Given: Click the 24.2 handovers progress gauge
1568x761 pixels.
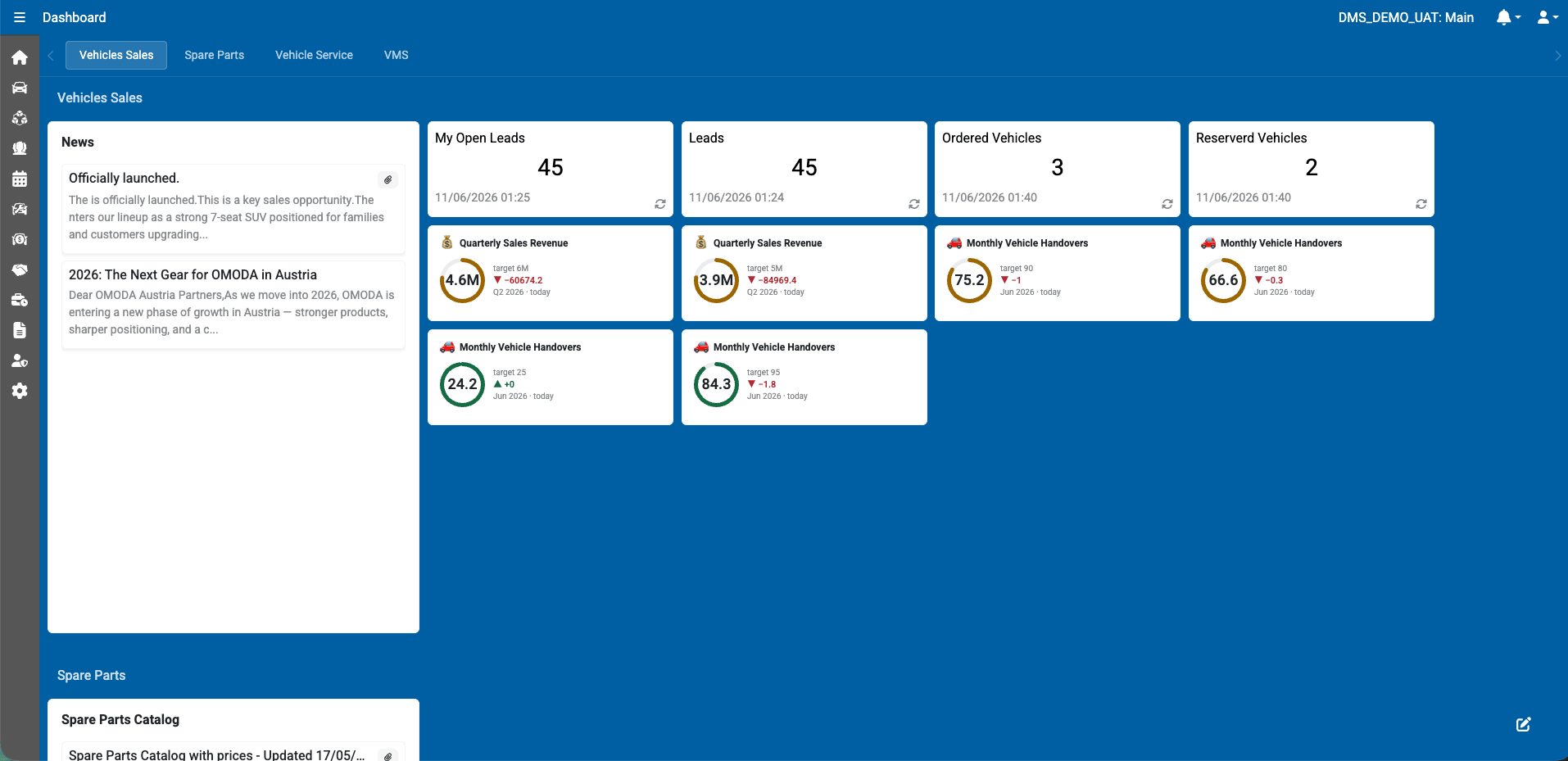Looking at the screenshot, I should click(x=462, y=384).
